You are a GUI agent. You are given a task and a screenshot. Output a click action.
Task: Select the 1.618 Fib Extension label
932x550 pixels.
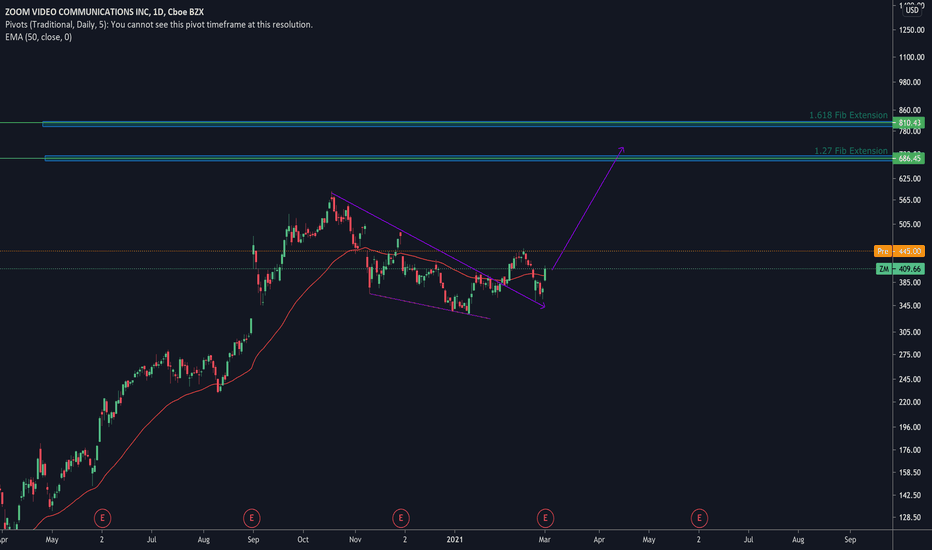(848, 115)
